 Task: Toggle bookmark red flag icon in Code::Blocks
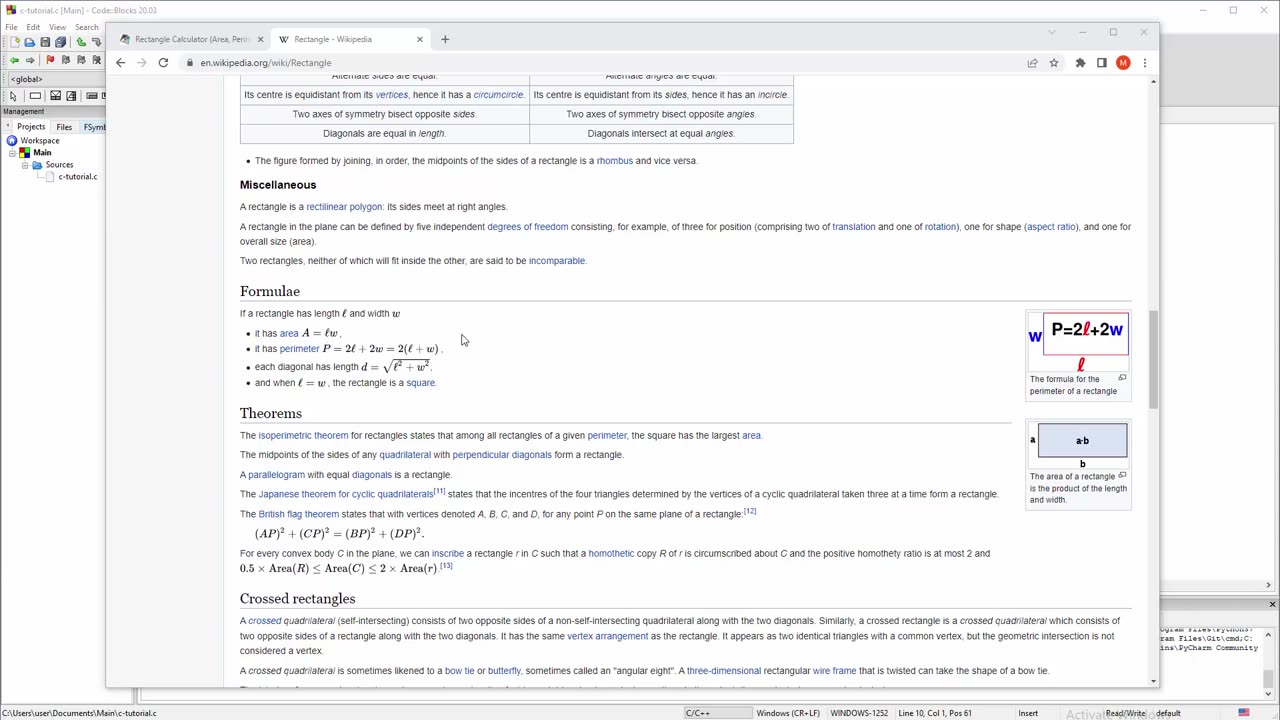(50, 60)
